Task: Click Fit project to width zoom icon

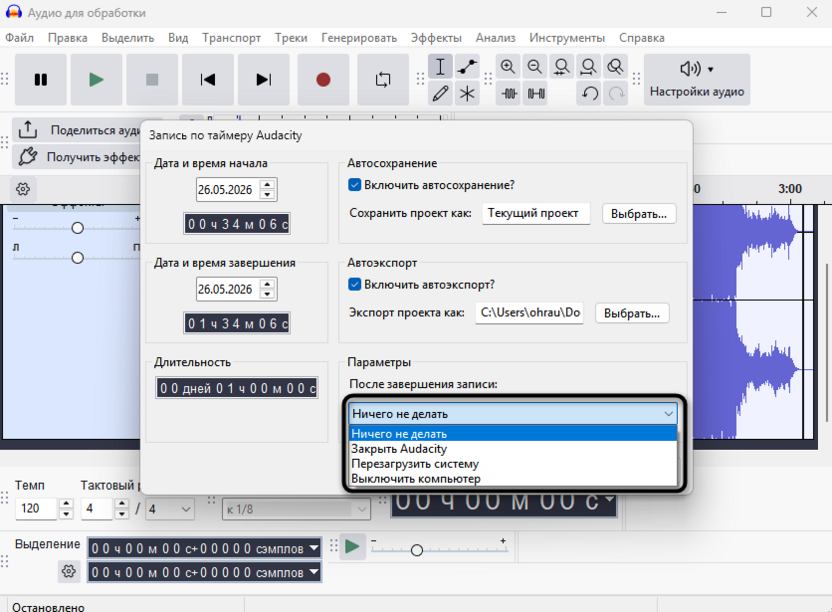Action: (x=588, y=67)
